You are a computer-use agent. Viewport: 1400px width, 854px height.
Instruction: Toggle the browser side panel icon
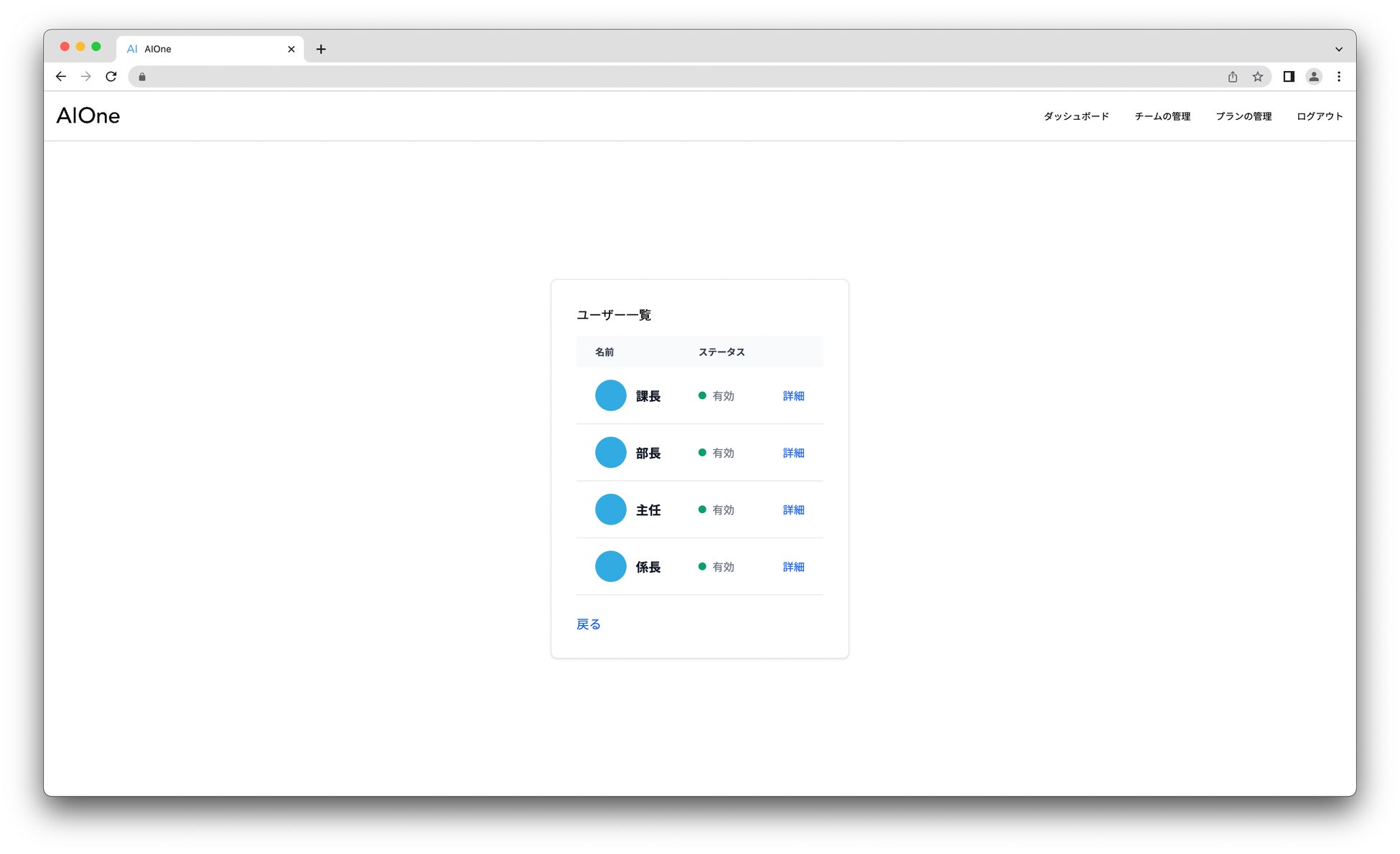[x=1289, y=77]
